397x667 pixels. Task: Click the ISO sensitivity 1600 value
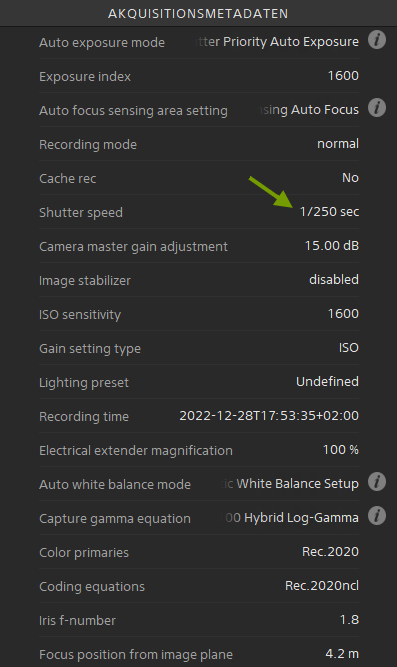[x=343, y=314]
